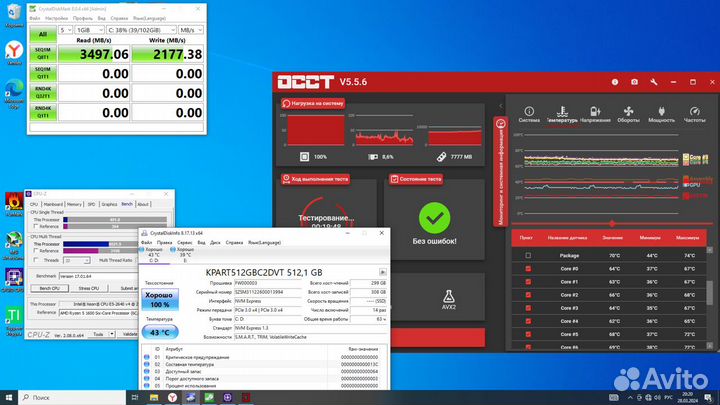Click CPU-Z Stress CPU button
The height and width of the screenshot is (405, 720).
[x=89, y=288]
